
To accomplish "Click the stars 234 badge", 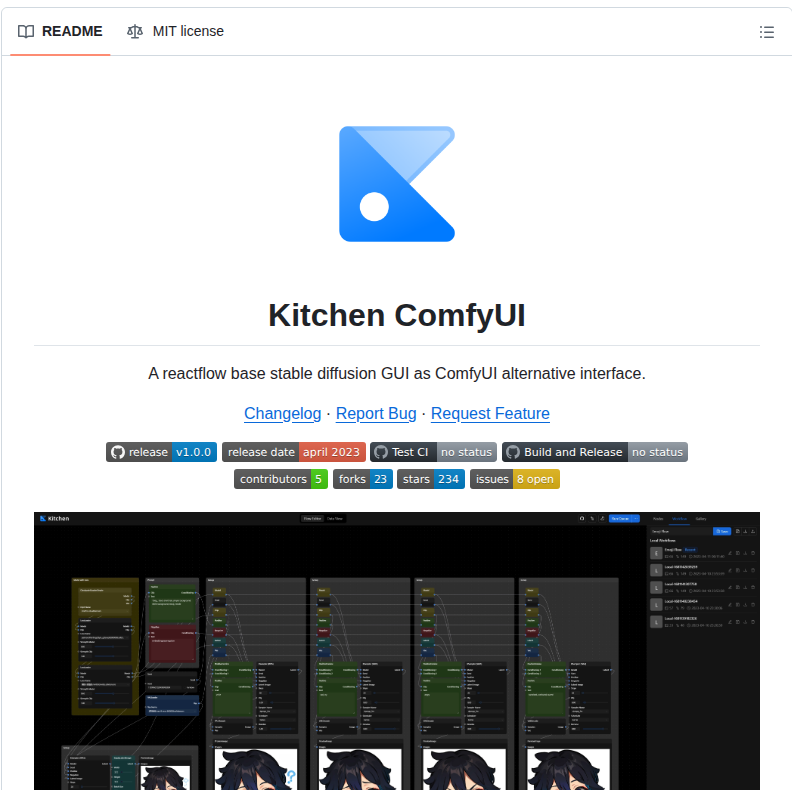I will click(430, 479).
